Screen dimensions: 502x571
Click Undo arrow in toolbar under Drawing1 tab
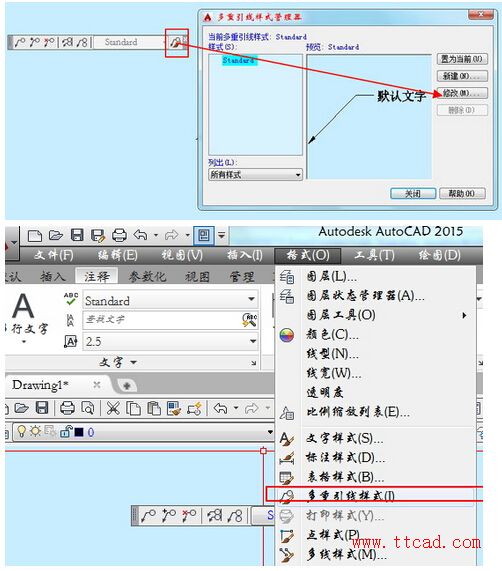(220, 408)
